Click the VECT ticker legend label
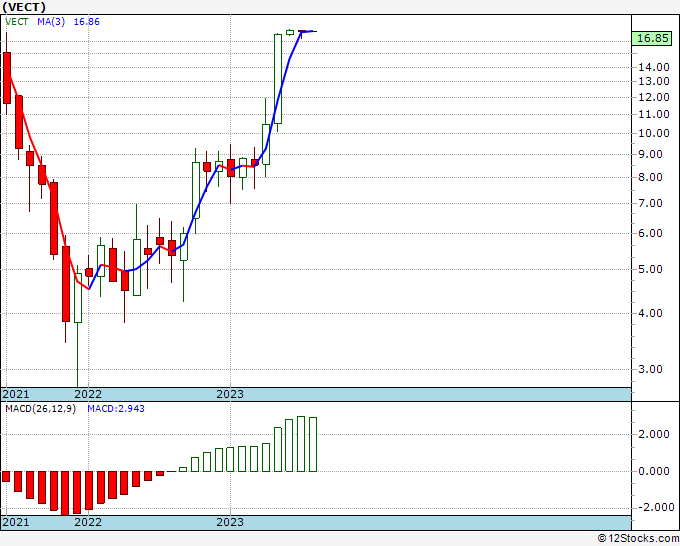The width and height of the screenshot is (680, 546). [x=16, y=22]
